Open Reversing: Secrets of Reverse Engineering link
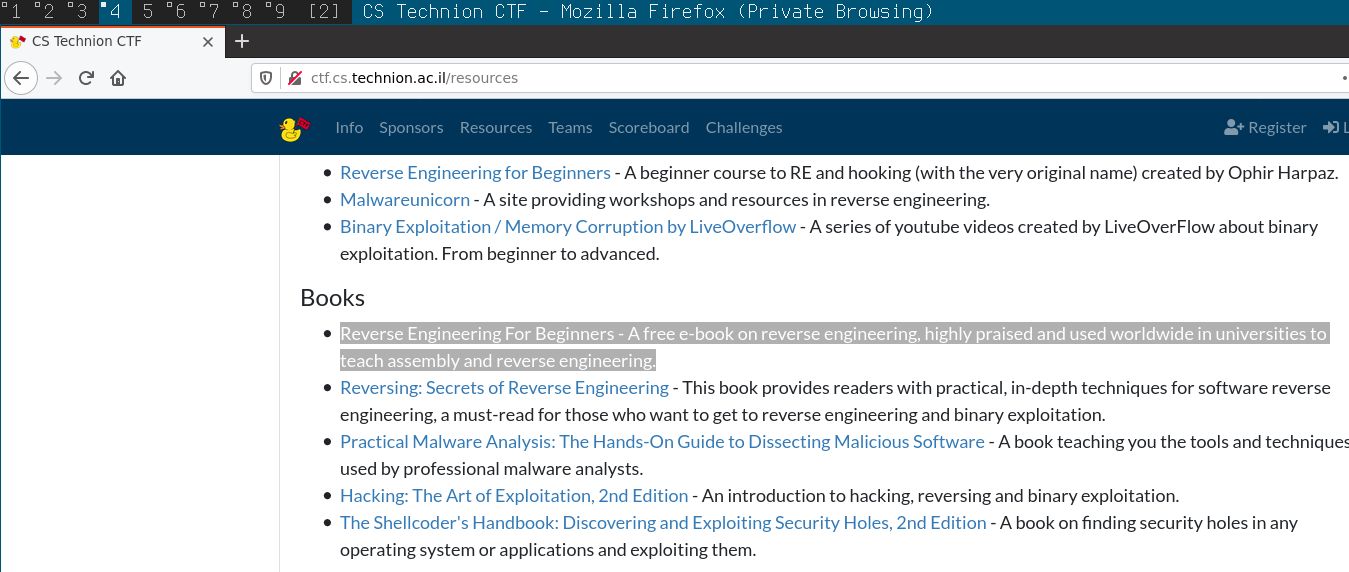Image resolution: width=1349 pixels, height=572 pixels. click(504, 388)
